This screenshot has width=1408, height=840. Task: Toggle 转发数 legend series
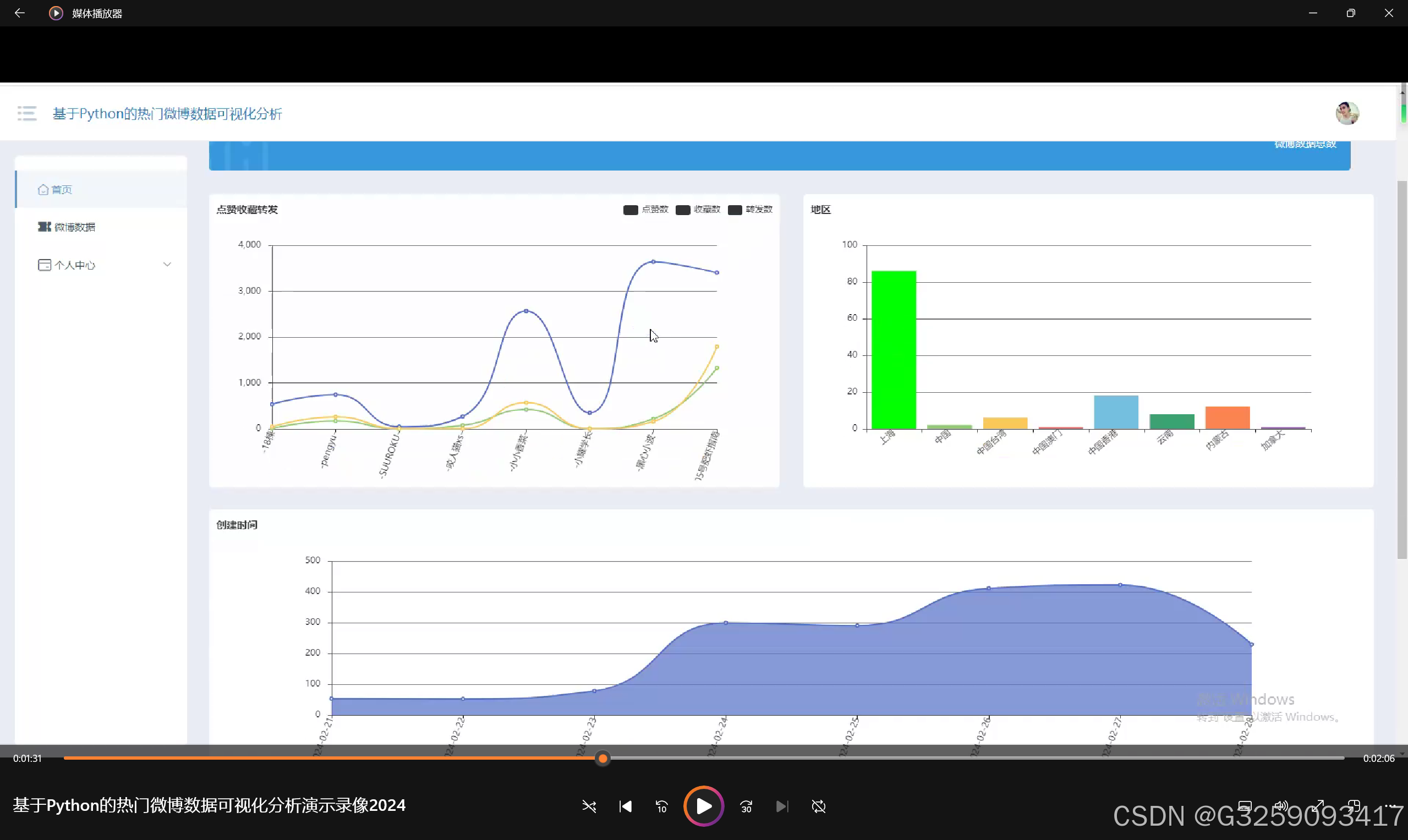tap(749, 210)
